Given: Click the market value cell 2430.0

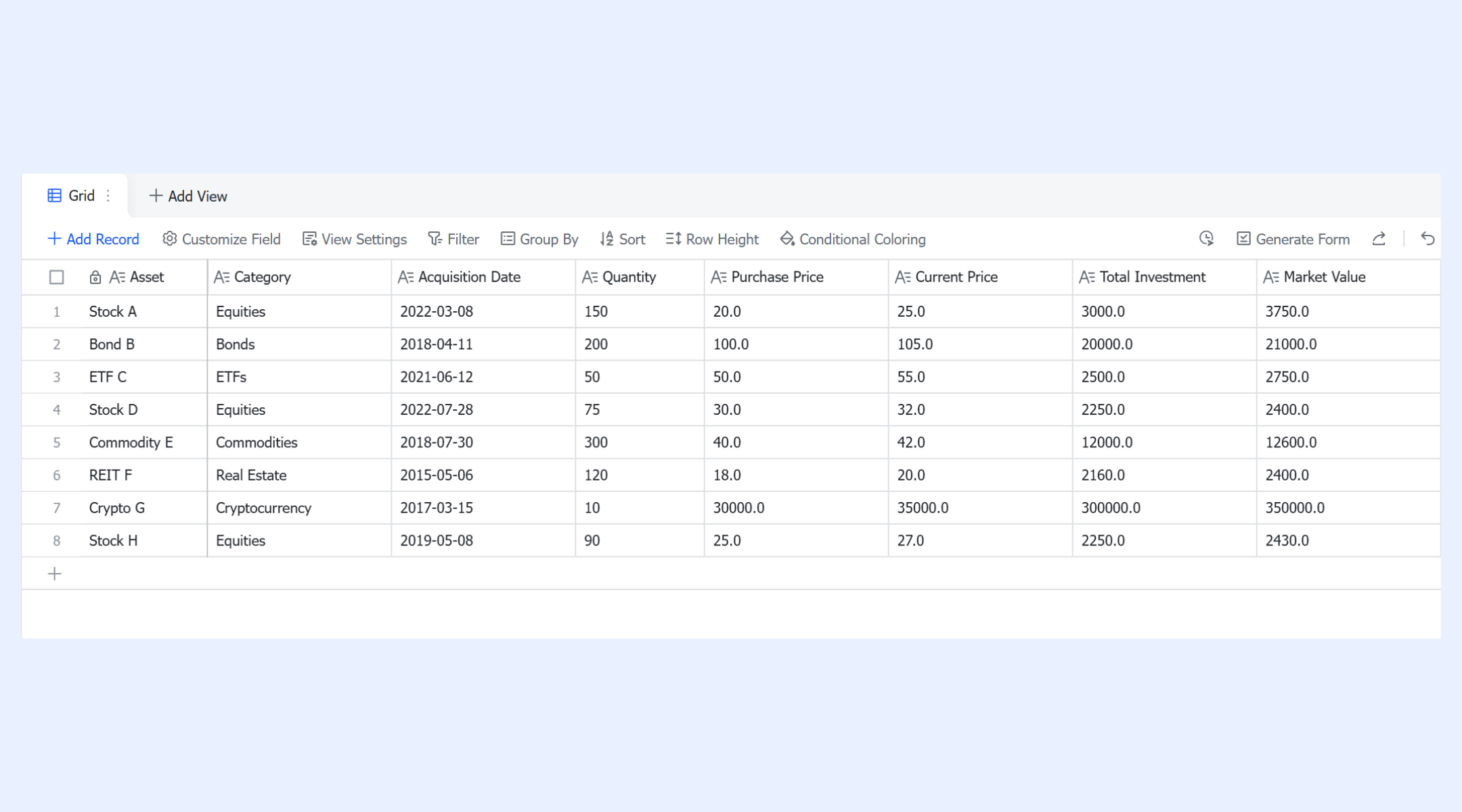Looking at the screenshot, I should click(x=1348, y=541).
